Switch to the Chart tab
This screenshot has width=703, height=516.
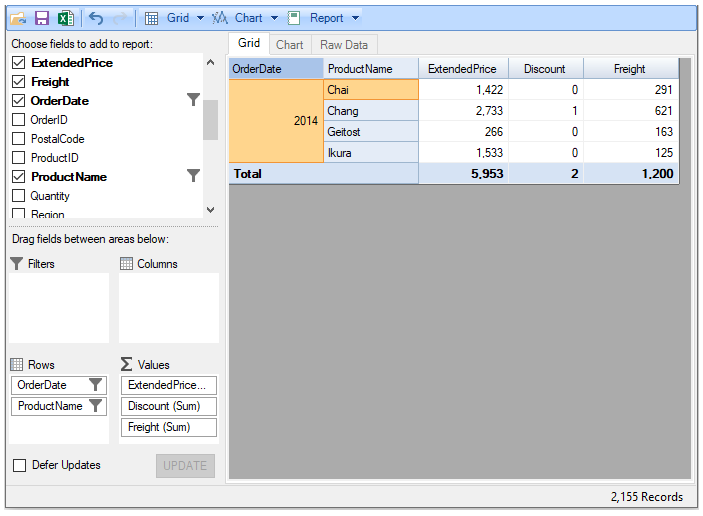point(290,45)
